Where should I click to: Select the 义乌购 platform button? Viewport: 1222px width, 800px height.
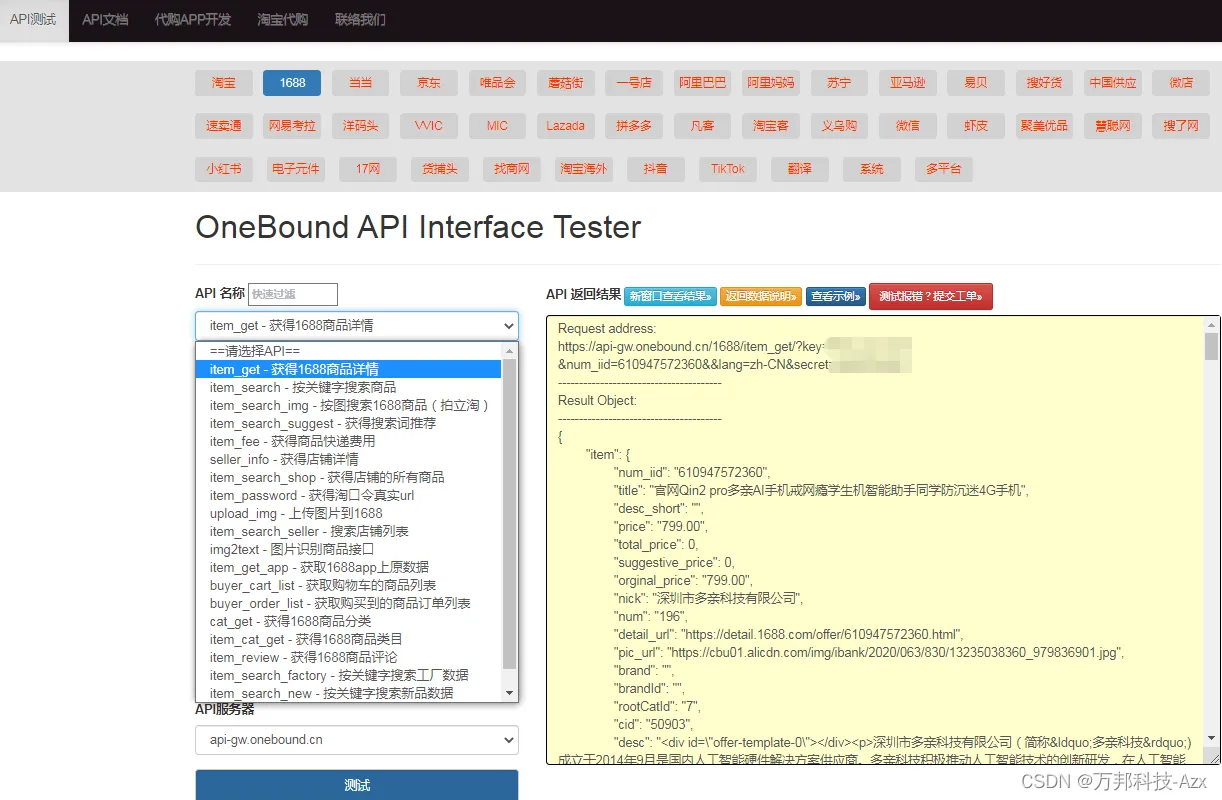point(839,126)
